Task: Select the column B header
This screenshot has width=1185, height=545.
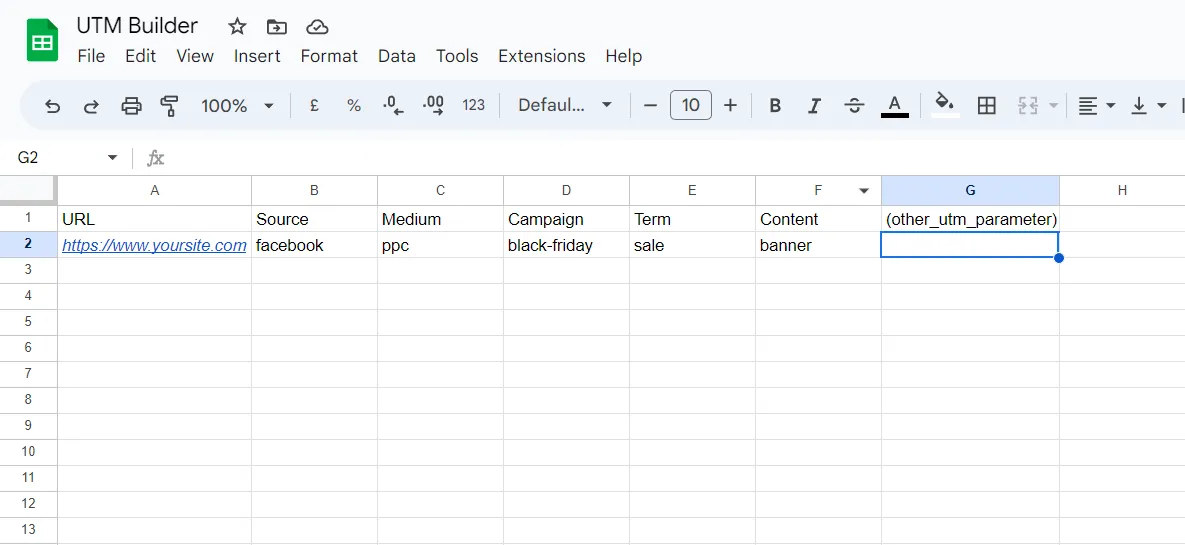Action: (x=314, y=190)
